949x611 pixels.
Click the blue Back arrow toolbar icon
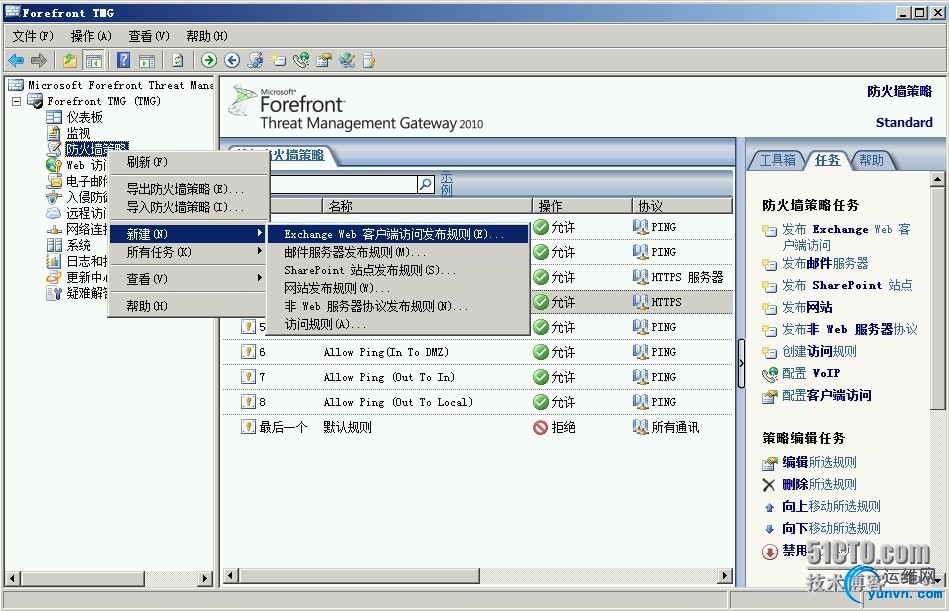click(16, 60)
